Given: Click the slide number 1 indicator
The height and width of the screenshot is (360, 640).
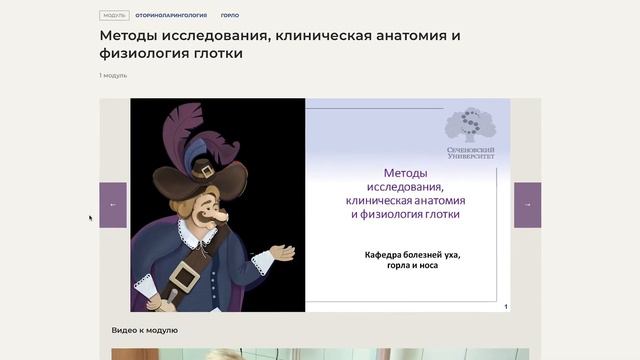Looking at the screenshot, I should point(506,307).
